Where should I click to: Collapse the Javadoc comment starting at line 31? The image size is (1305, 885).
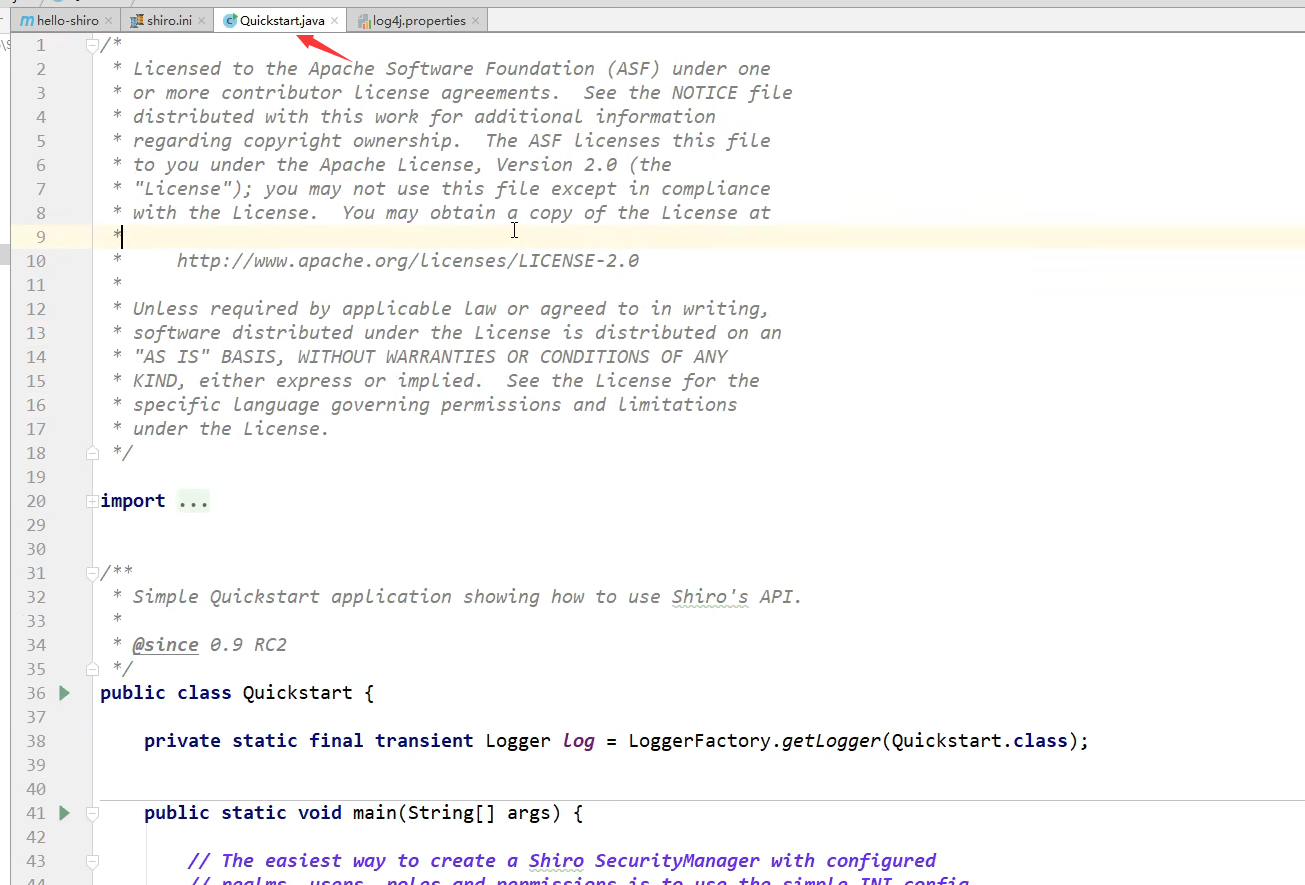coord(92,573)
